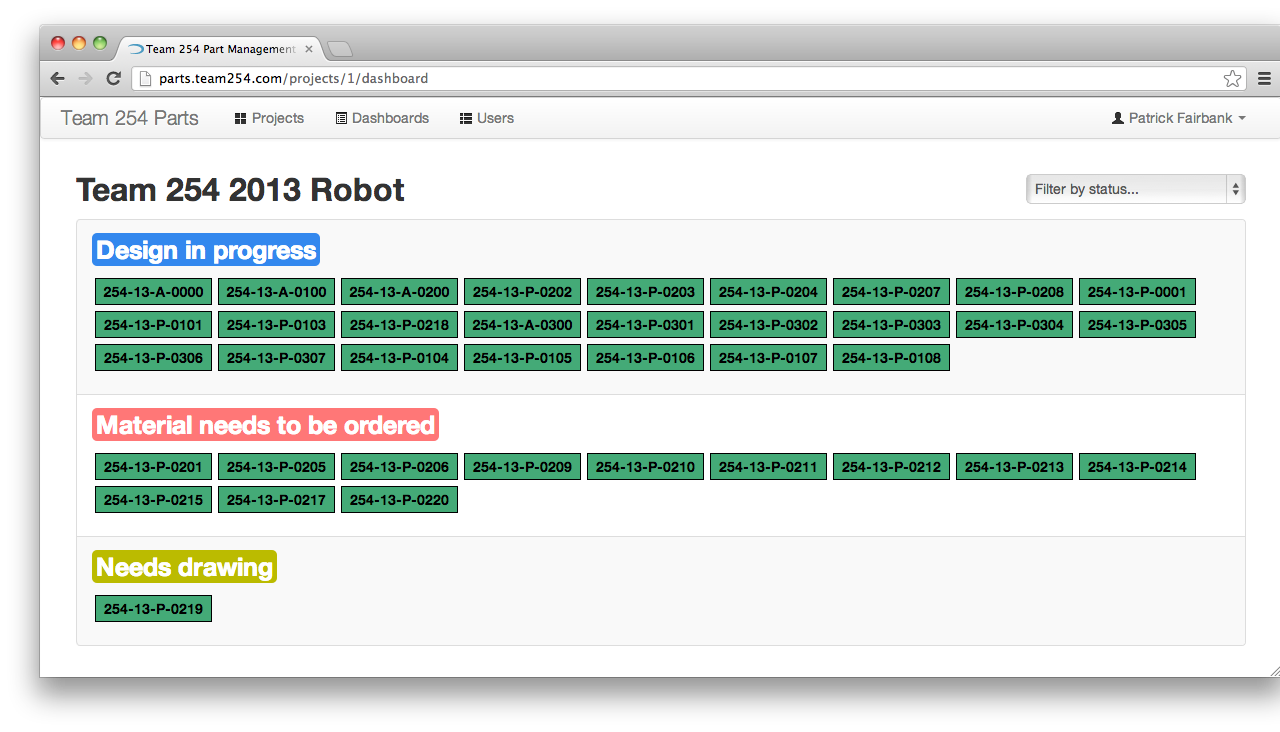Screen dimensions: 1280x732
Task: Click part 254-13-P-0303
Action: click(891, 325)
